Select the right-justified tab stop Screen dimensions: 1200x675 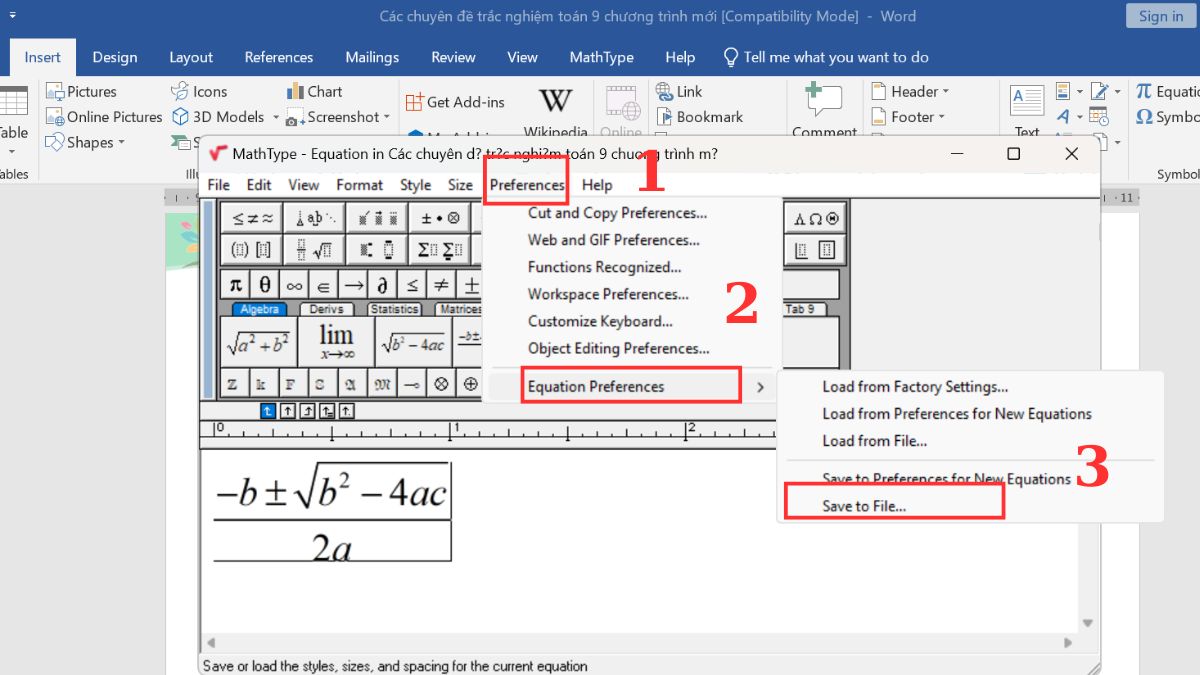coord(307,410)
